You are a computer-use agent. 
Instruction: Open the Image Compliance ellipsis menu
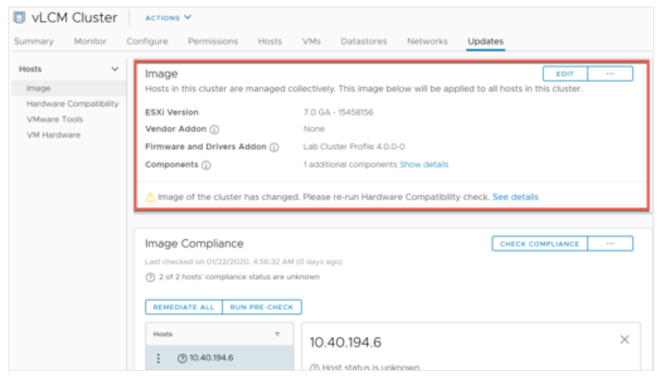point(610,244)
